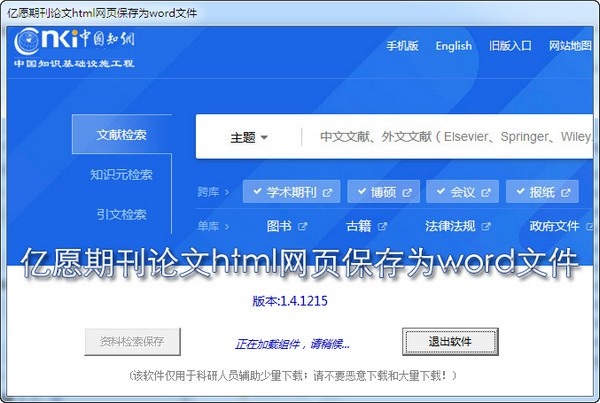Toggle the 报纸 database checkbox
Viewport: 600px width, 403px height.
tap(520, 191)
